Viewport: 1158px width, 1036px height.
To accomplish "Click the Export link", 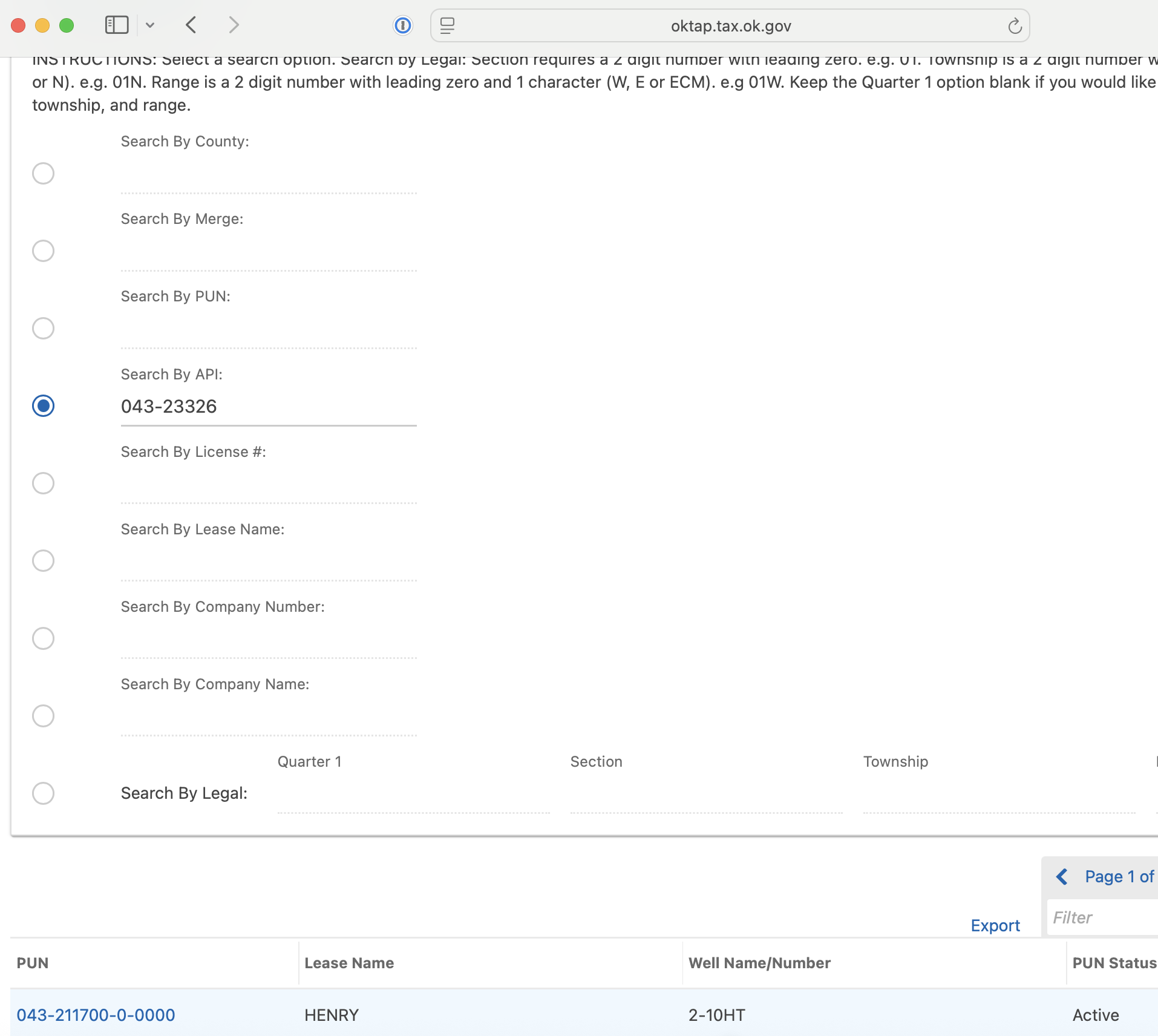I will pyautogui.click(x=995, y=925).
